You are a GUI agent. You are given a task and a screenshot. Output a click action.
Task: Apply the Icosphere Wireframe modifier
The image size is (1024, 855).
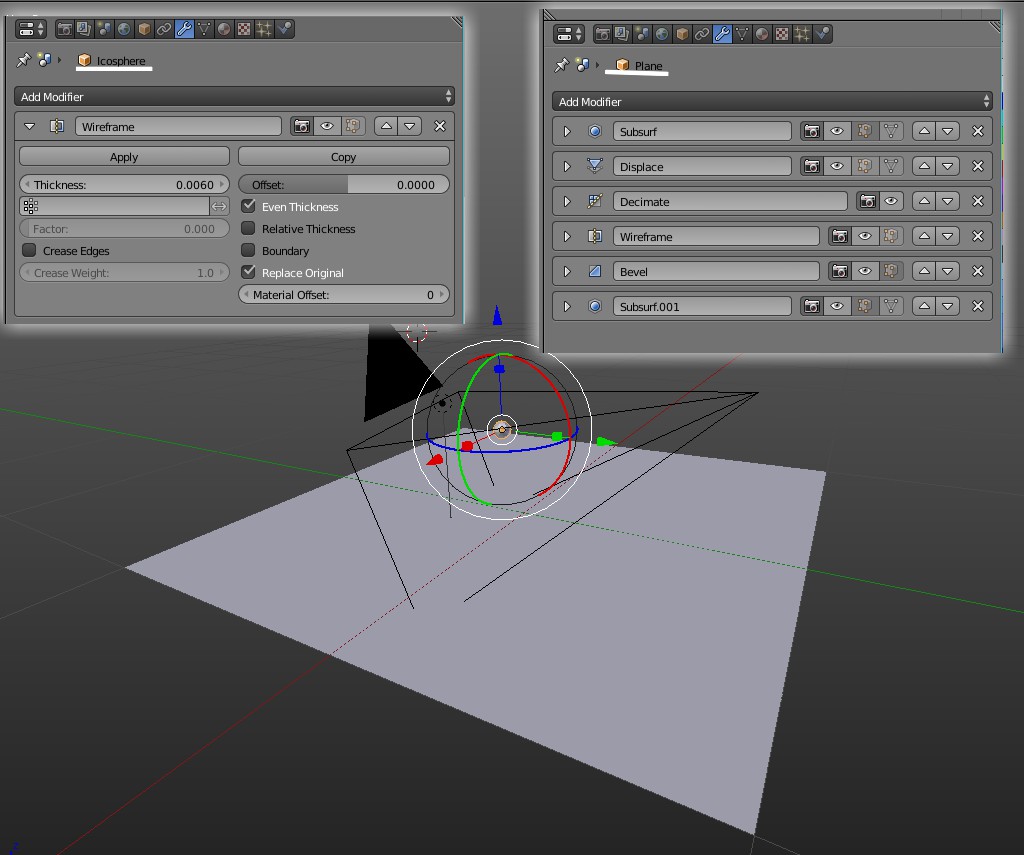124,157
